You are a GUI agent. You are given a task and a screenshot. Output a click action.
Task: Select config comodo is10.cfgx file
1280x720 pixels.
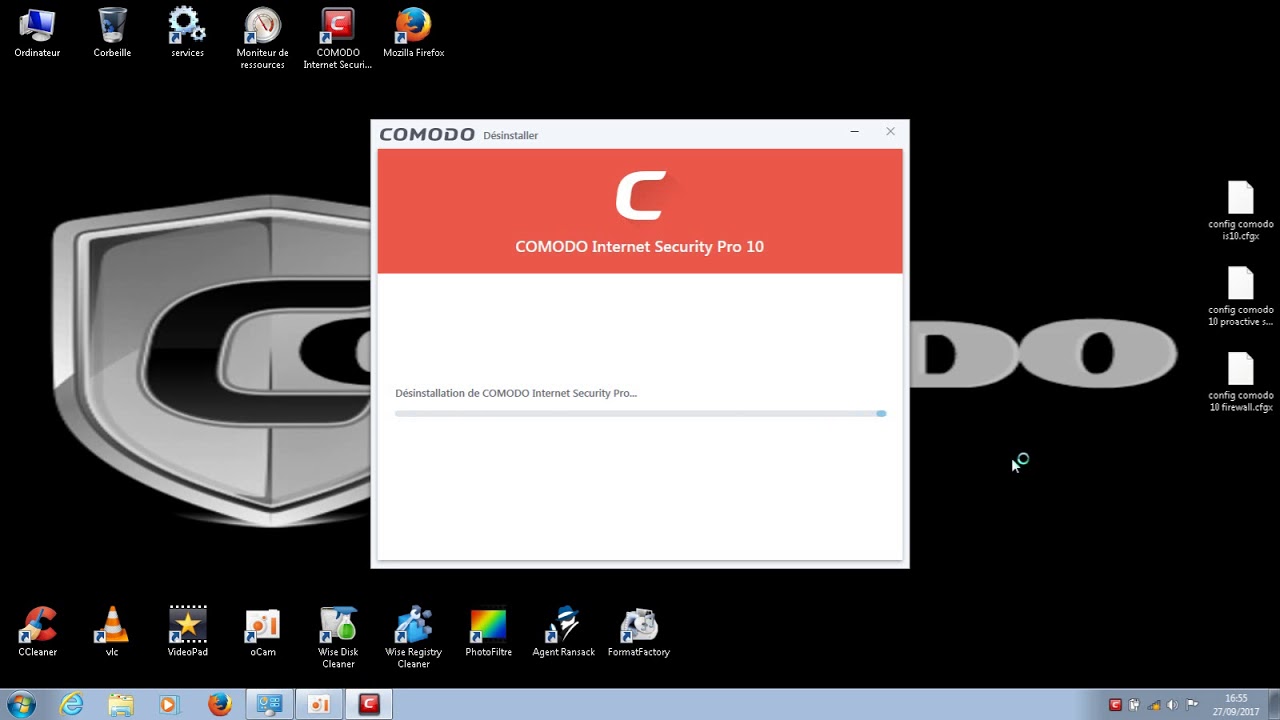coord(1240,211)
